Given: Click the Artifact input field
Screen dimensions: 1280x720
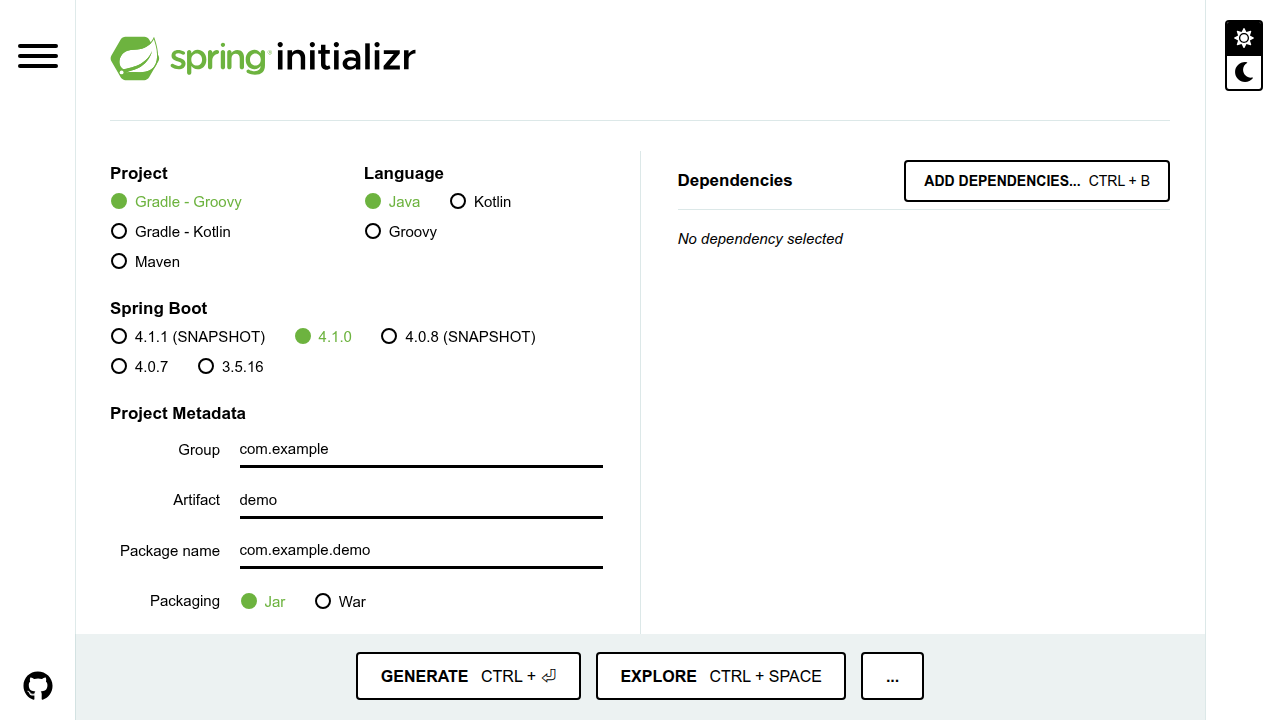Looking at the screenshot, I should pos(421,500).
